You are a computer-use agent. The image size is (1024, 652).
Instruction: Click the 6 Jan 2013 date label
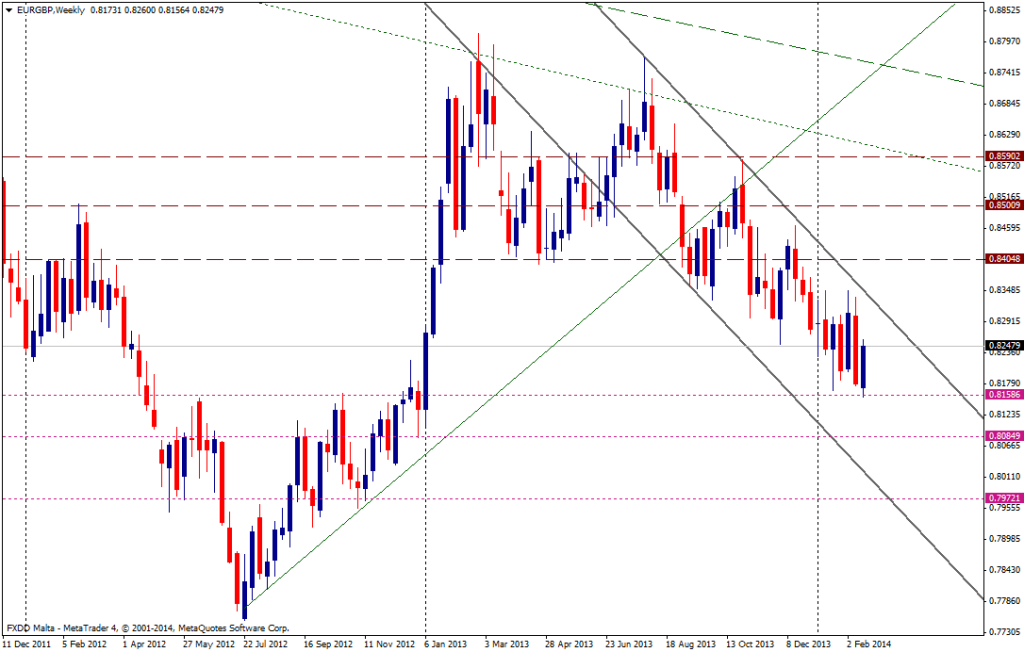coord(446,646)
